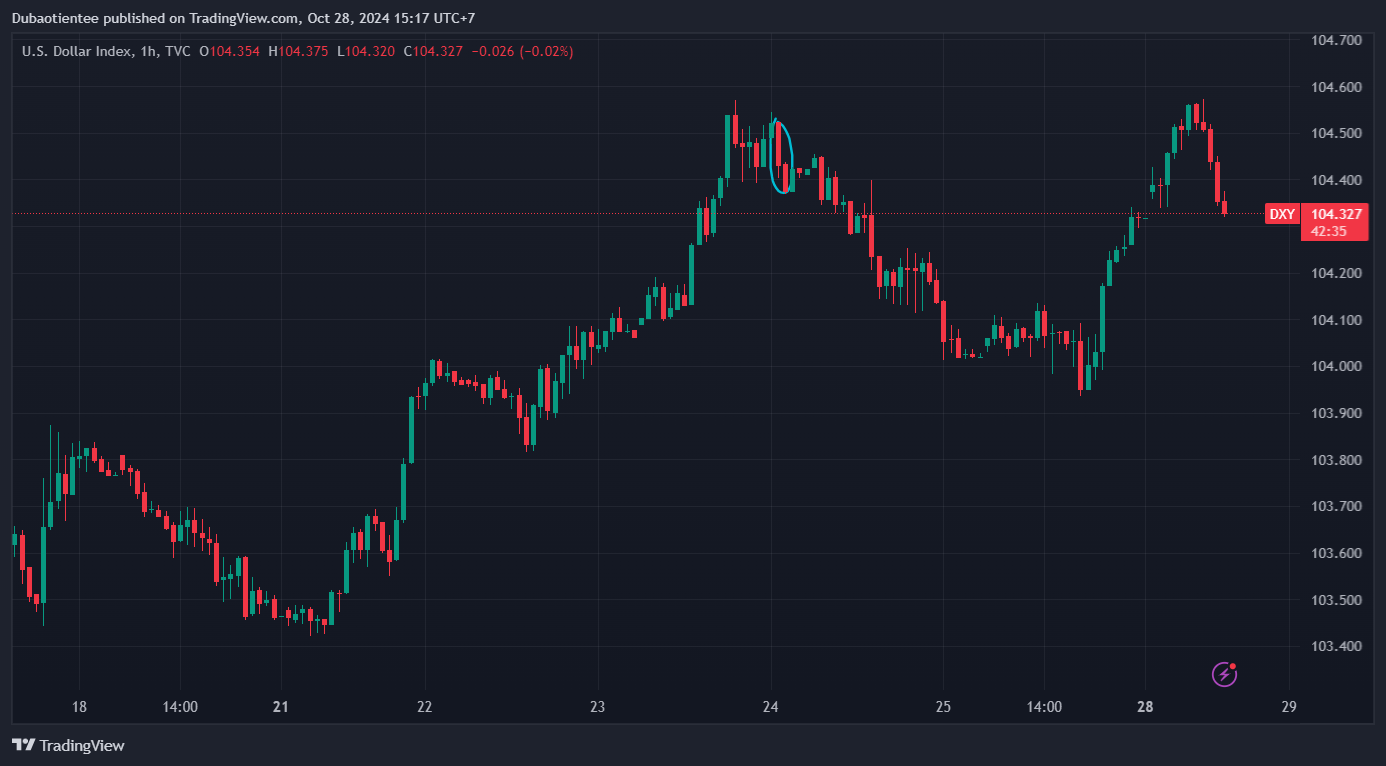The height and width of the screenshot is (766, 1386).
Task: Click the 104.327 current price label
Action: coord(1336,214)
